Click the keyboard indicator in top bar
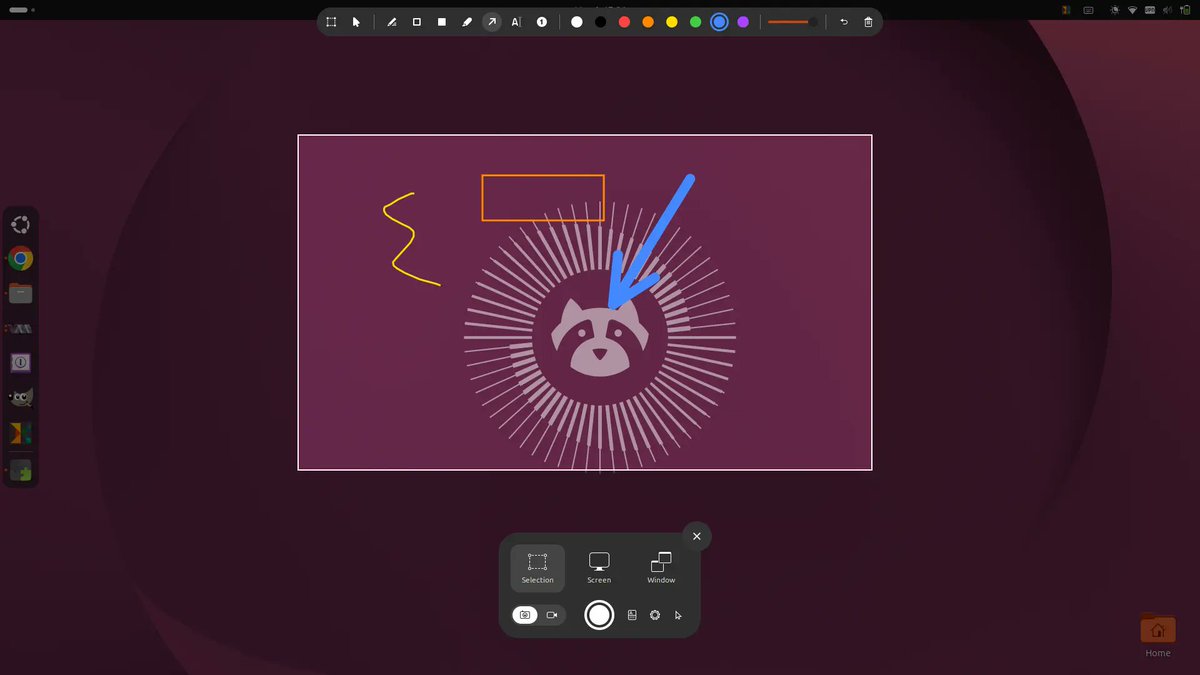 1088,10
